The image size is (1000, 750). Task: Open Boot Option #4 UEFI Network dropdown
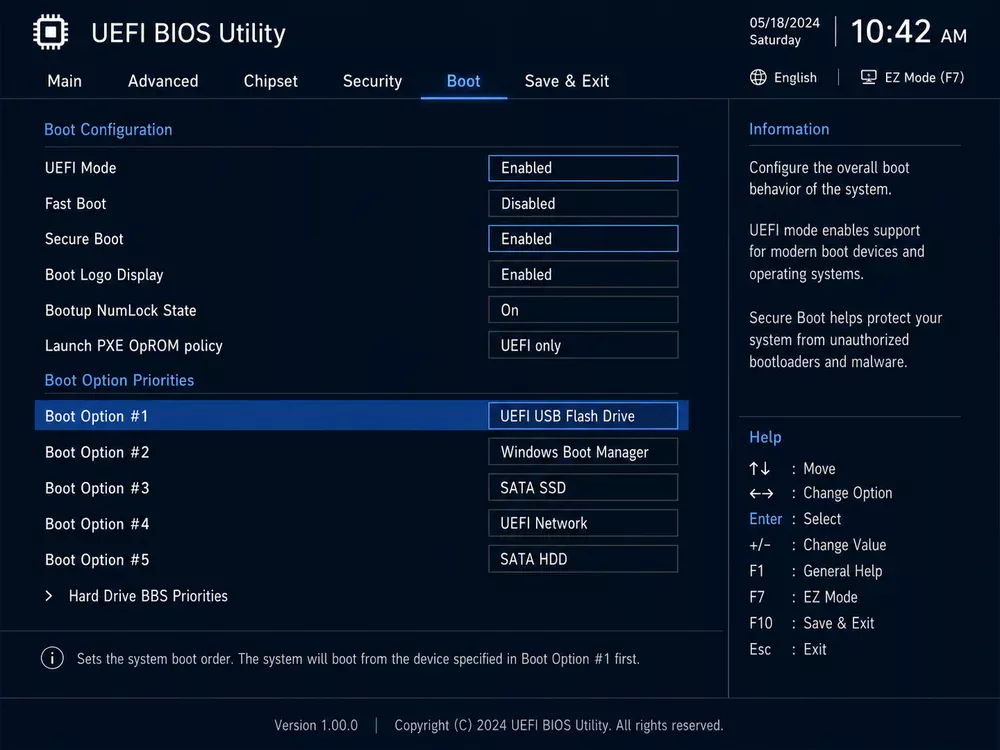[583, 524]
